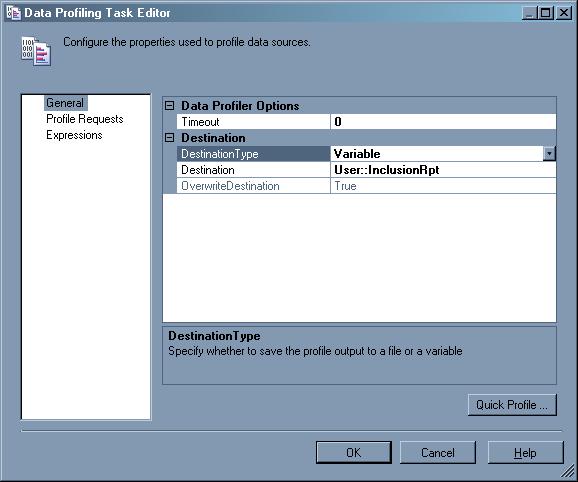Maximize the editor window
This screenshot has height=482, width=578.
click(x=546, y=13)
